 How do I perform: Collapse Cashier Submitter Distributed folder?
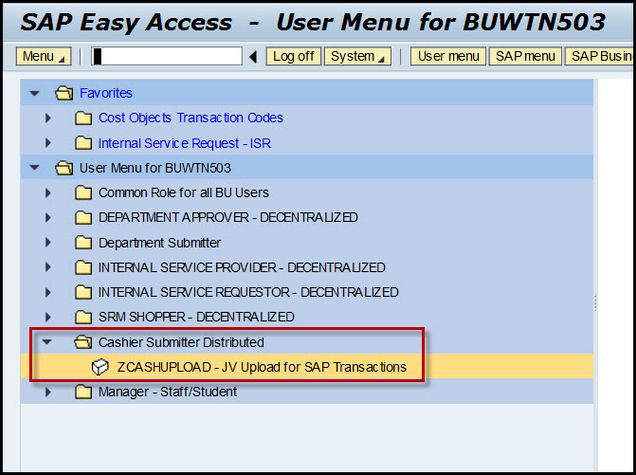click(x=47, y=342)
